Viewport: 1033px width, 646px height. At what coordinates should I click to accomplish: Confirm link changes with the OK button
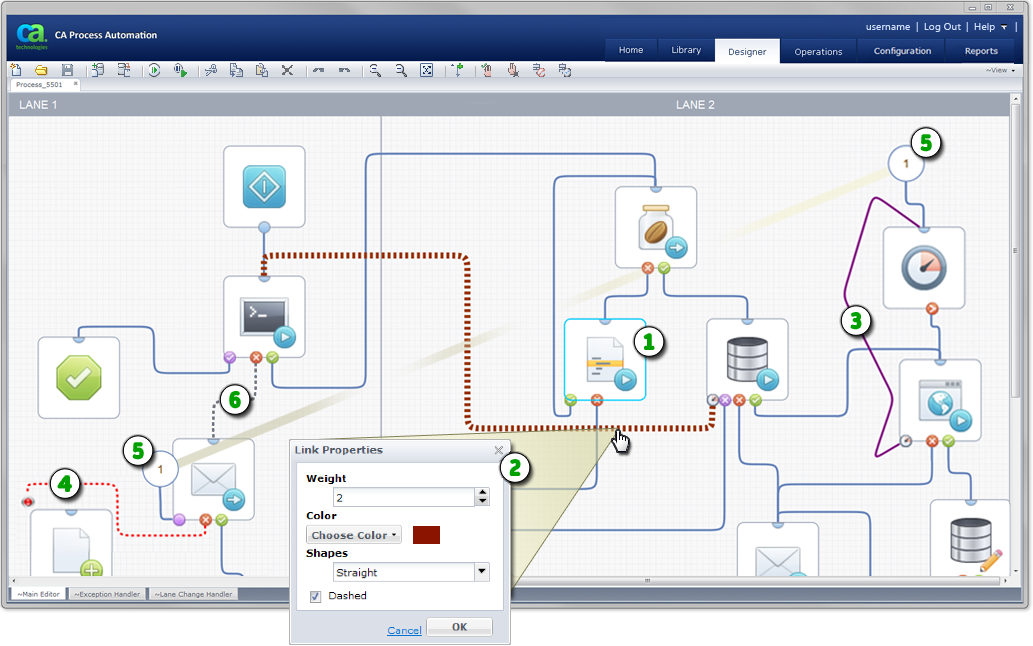pyautogui.click(x=459, y=626)
